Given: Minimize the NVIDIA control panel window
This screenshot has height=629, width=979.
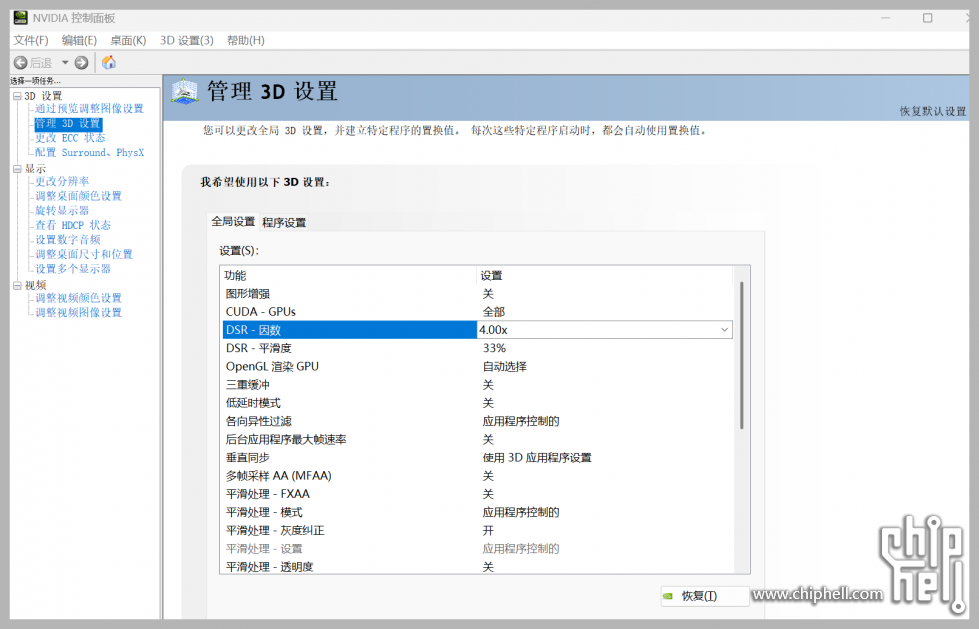Looking at the screenshot, I should pos(885,18).
